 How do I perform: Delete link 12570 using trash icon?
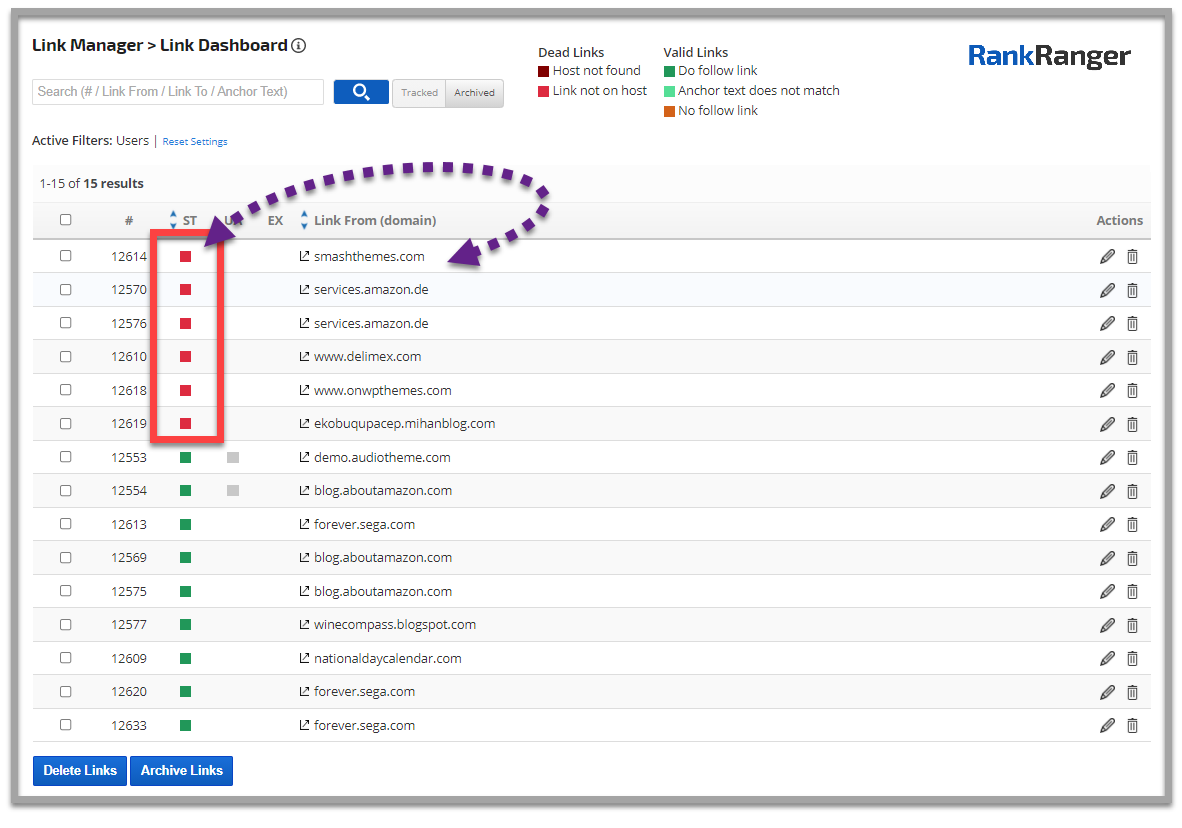[x=1132, y=291]
